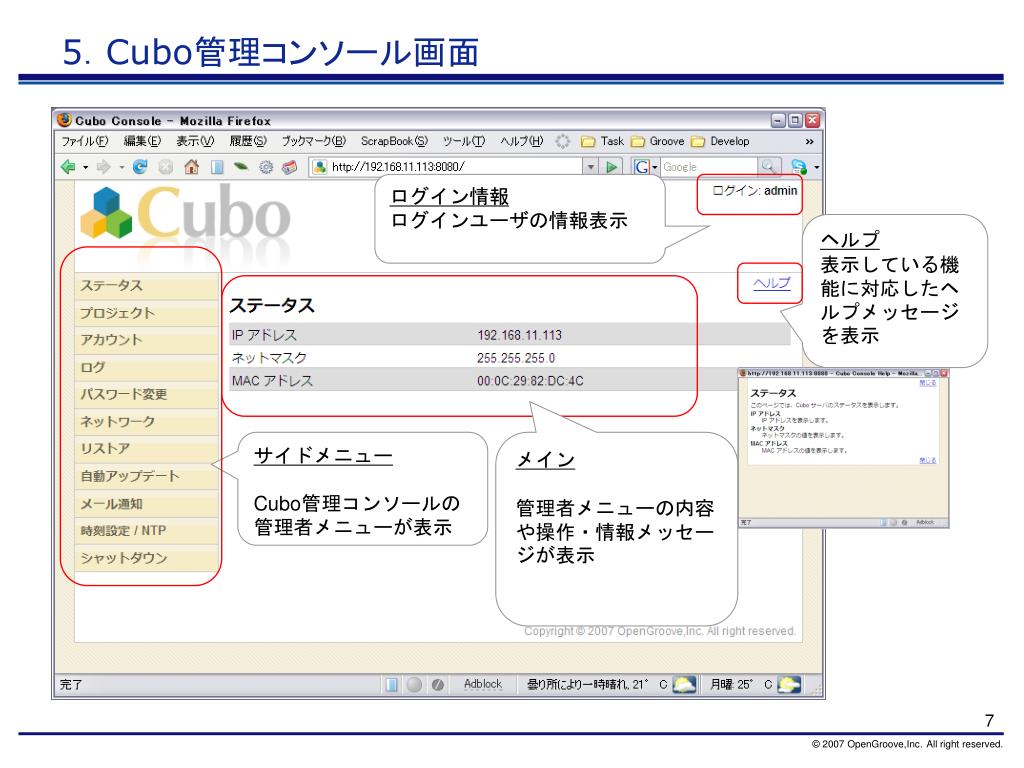Expand the bookmarks toolbar overflow chevron
The height and width of the screenshot is (768, 1024).
[810, 142]
